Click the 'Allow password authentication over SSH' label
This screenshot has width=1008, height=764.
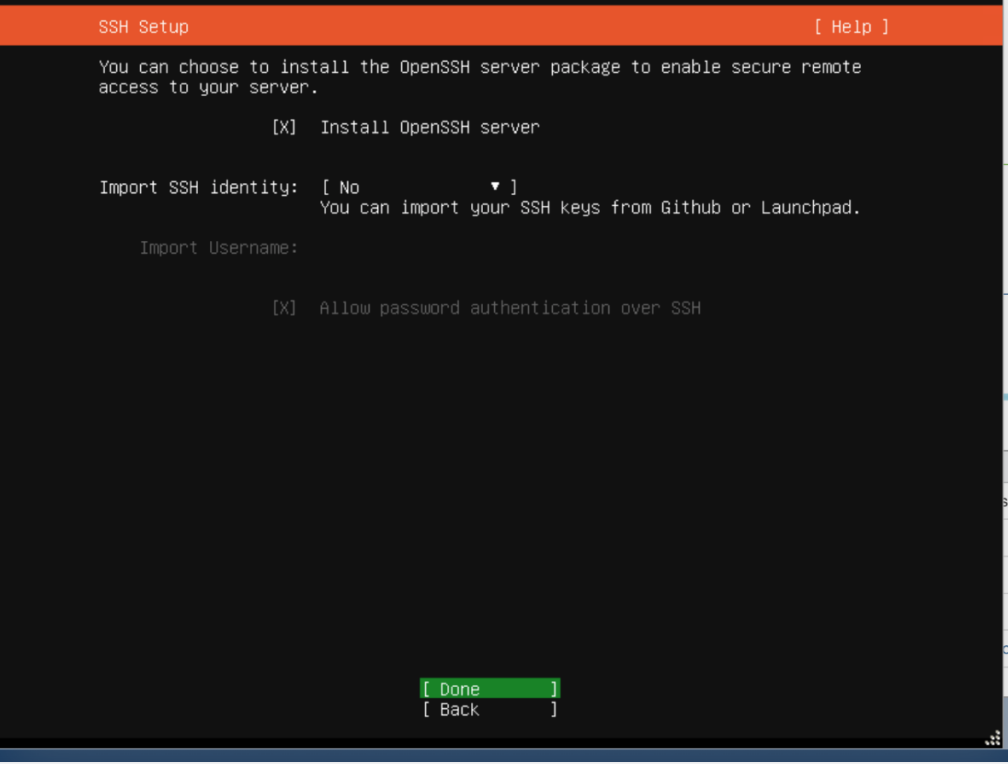[x=509, y=308]
